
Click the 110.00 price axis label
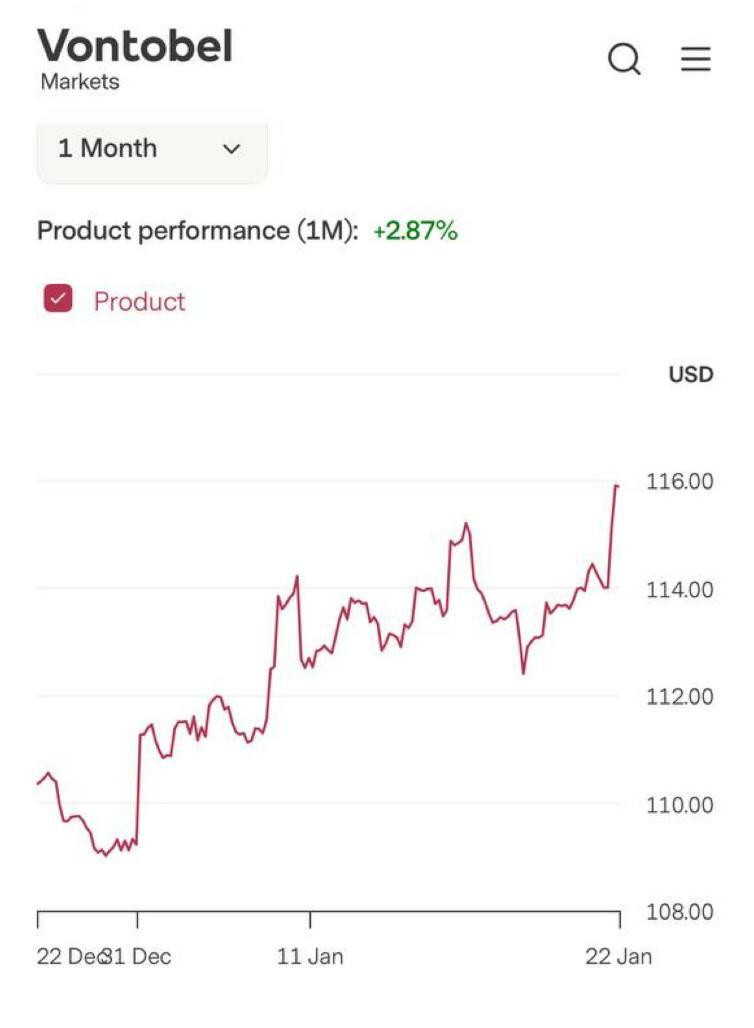tap(680, 805)
